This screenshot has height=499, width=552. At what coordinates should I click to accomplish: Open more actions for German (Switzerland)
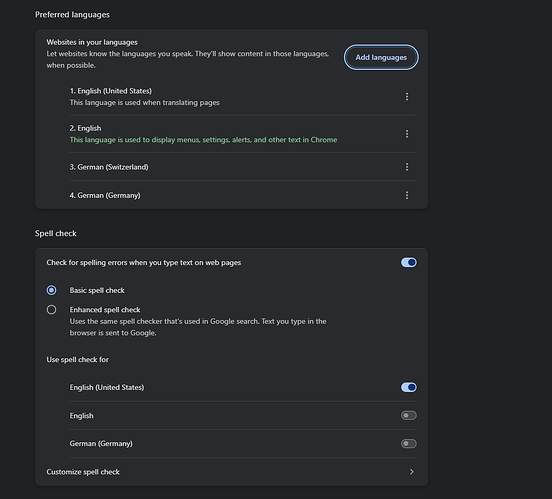pyautogui.click(x=407, y=167)
